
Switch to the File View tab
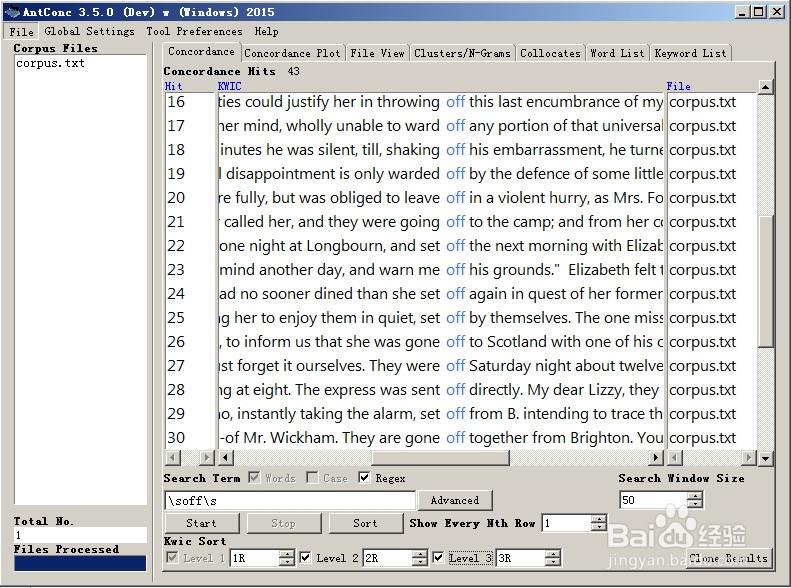[377, 53]
